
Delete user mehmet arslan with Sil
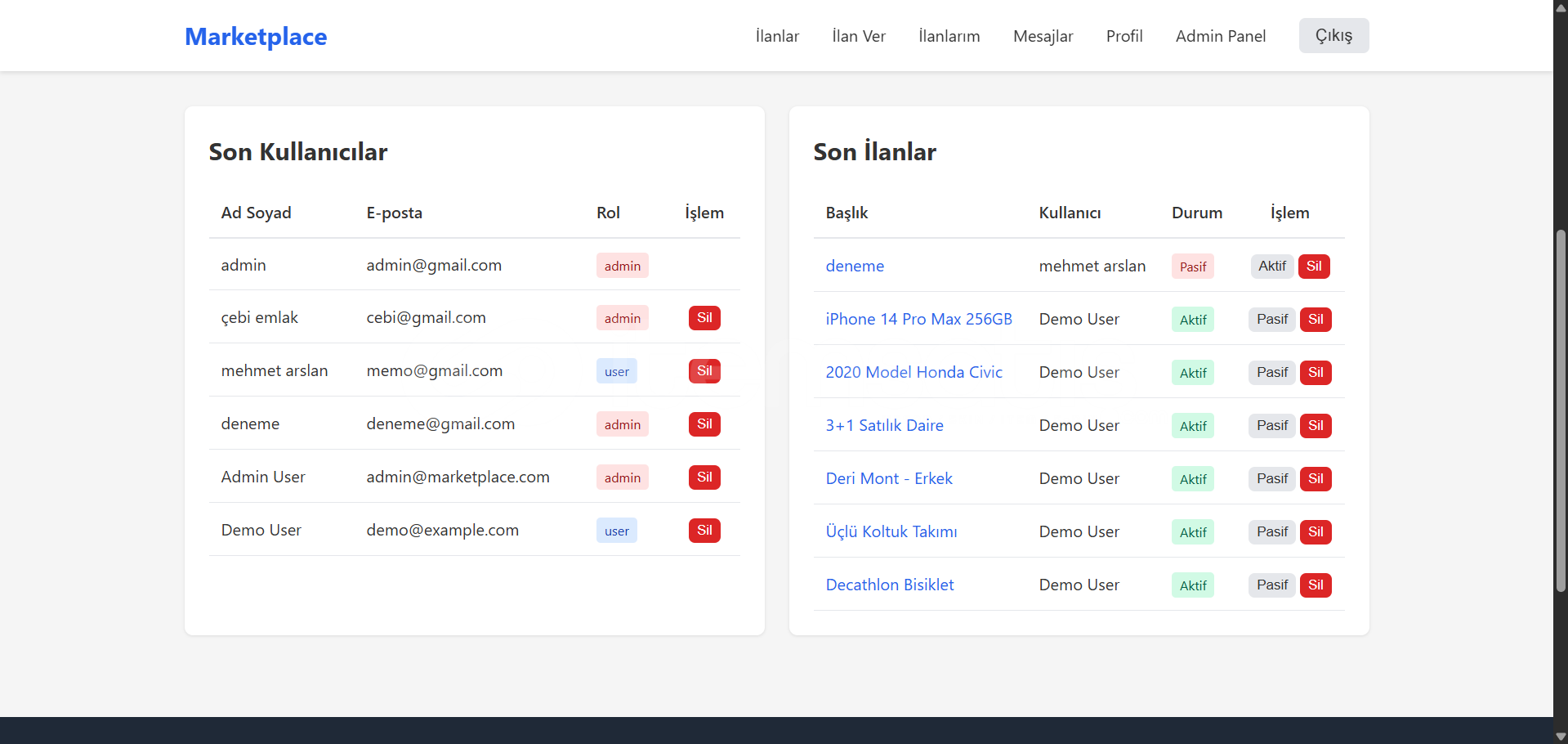704,371
